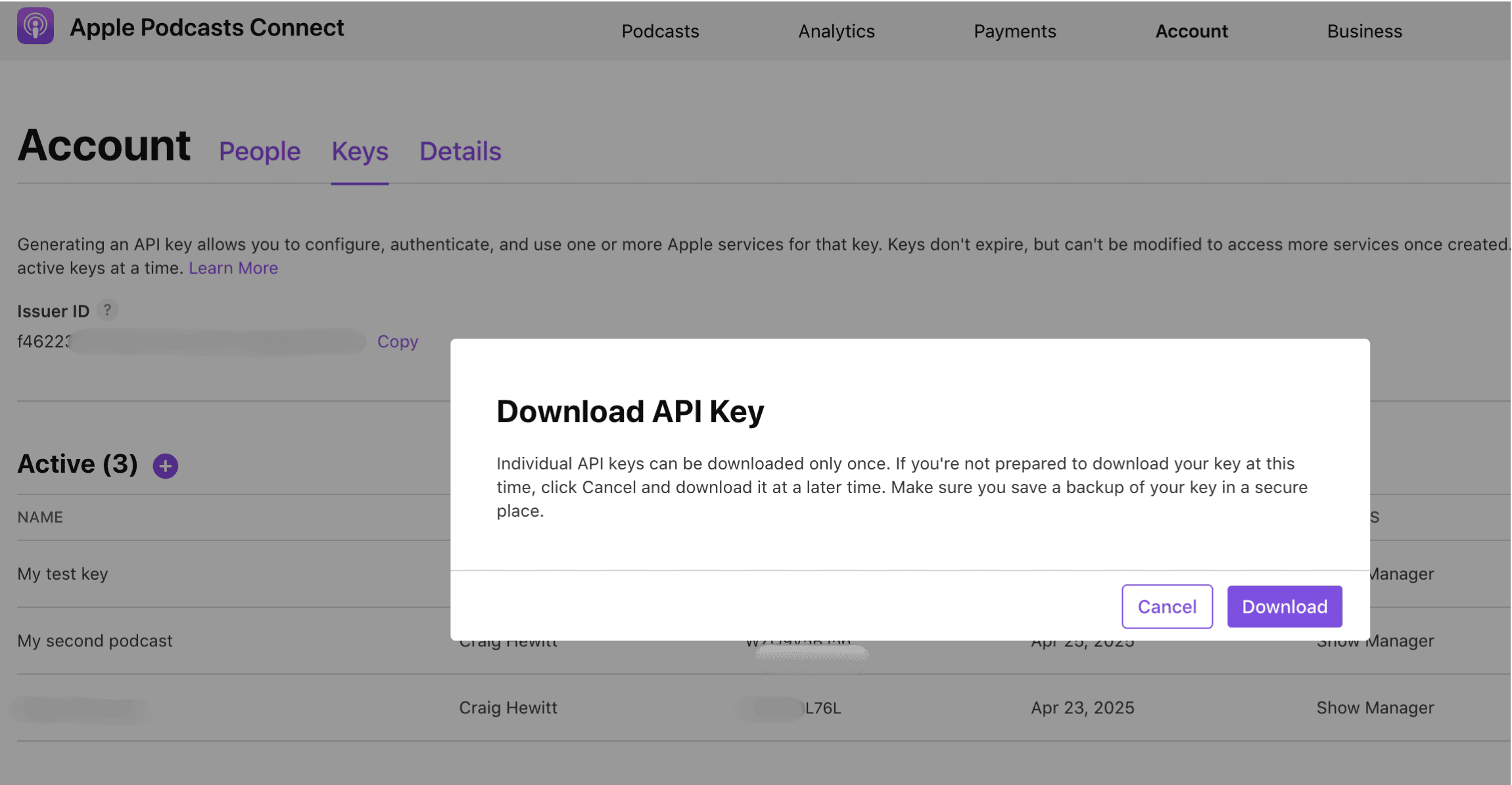This screenshot has width=1512, height=785.
Task: Click the NAME column header
Action: [x=40, y=517]
